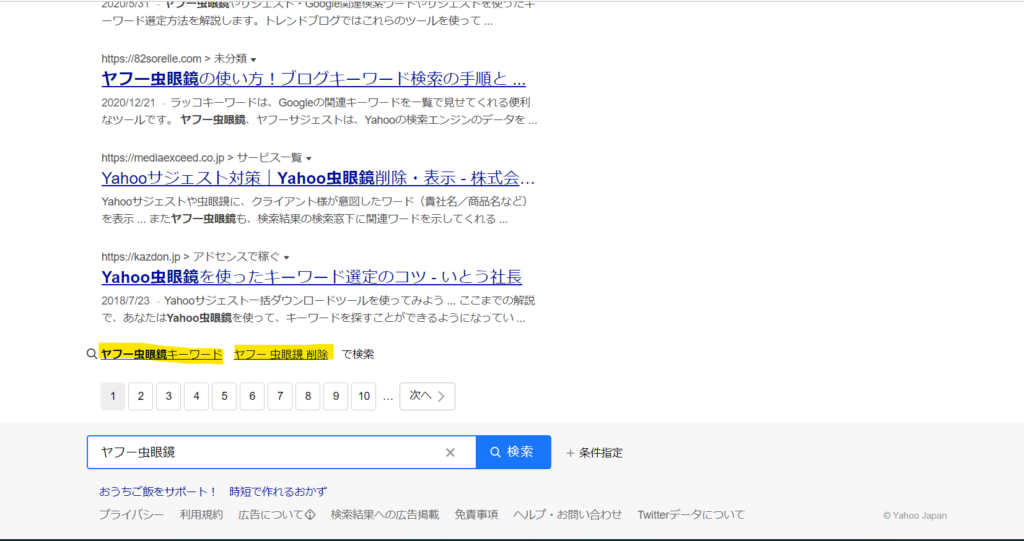
Task: Go to results page 9
Action: coord(336,396)
